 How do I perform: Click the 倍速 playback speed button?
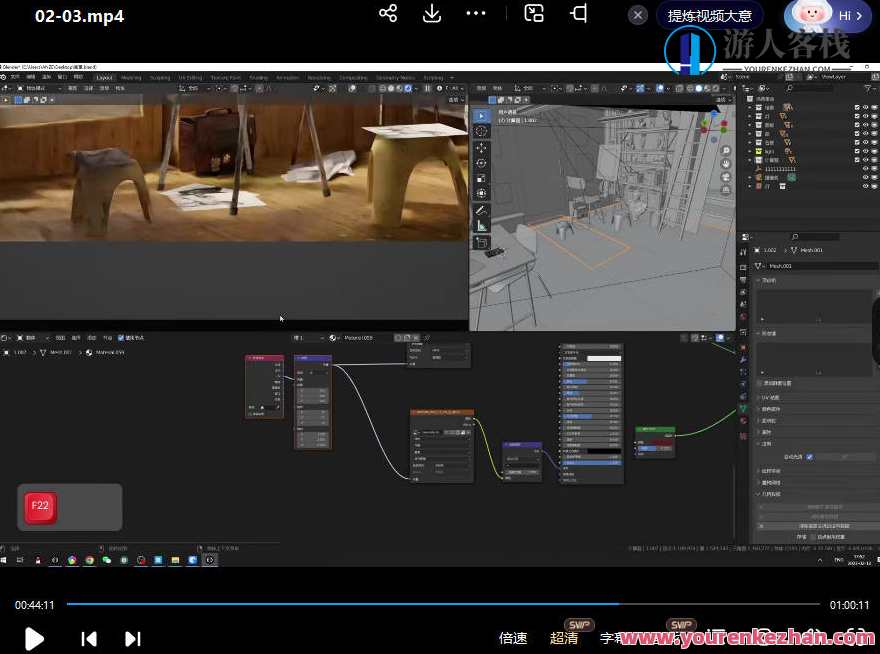tap(513, 638)
